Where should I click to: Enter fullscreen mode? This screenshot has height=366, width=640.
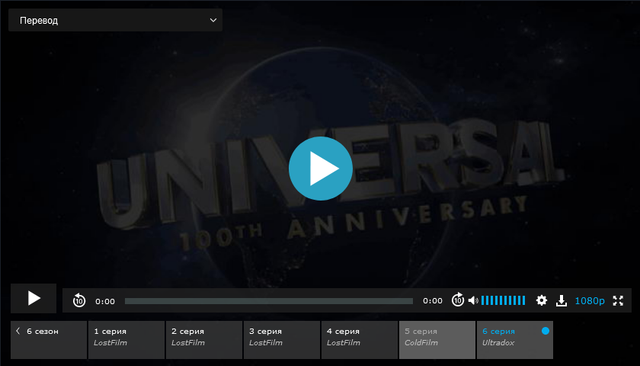[618, 301]
